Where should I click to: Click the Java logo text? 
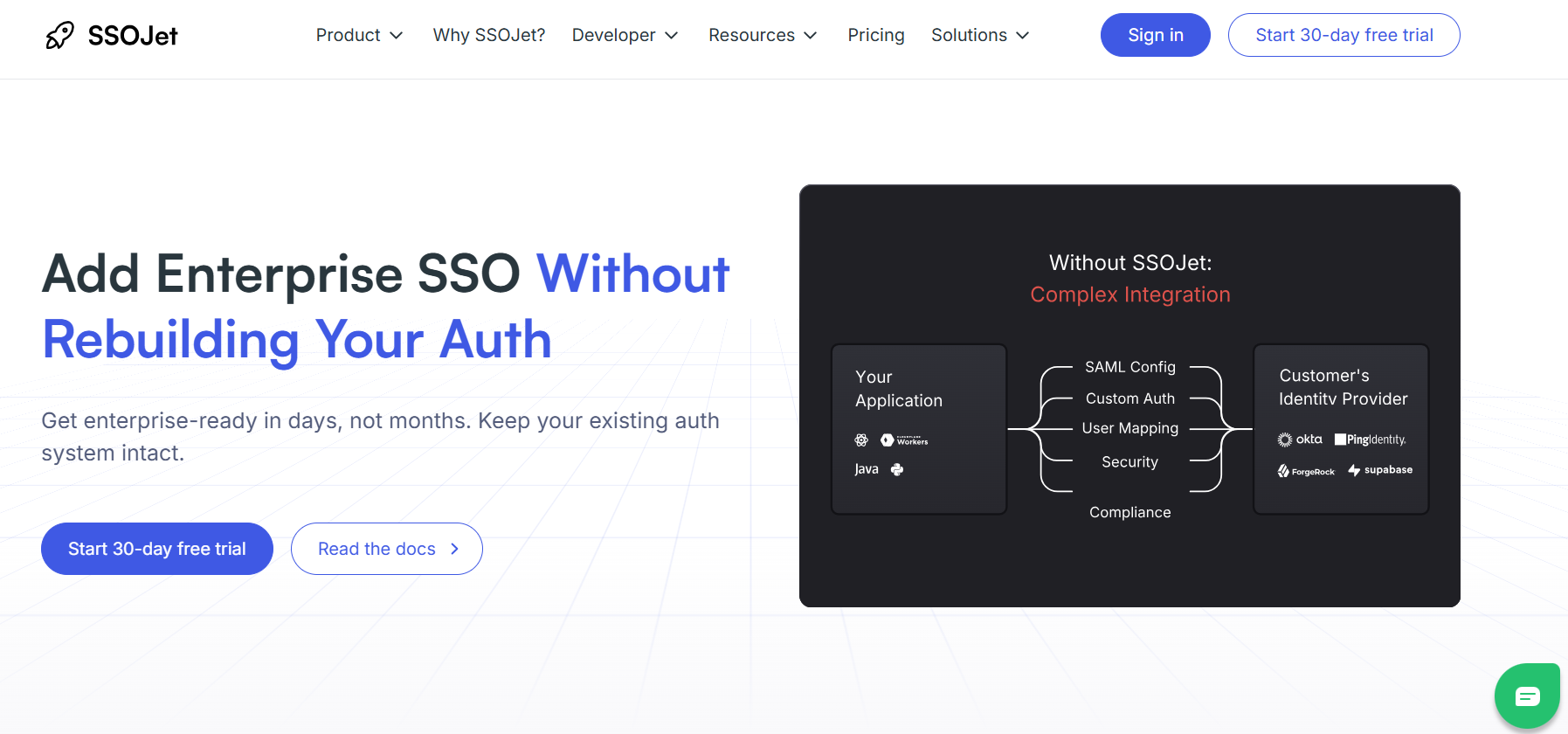coord(867,469)
